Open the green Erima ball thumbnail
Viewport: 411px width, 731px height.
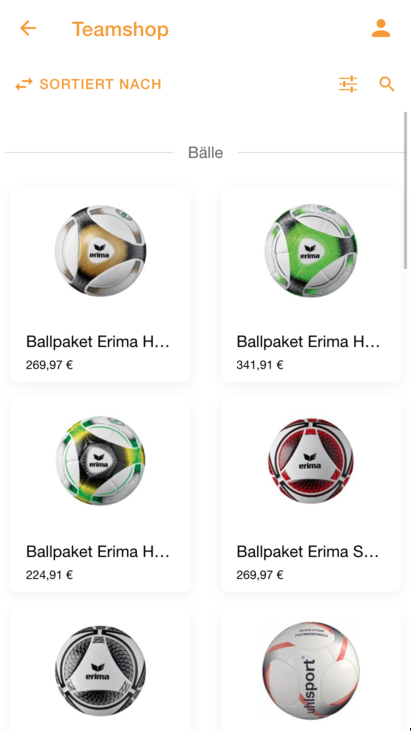(x=311, y=250)
